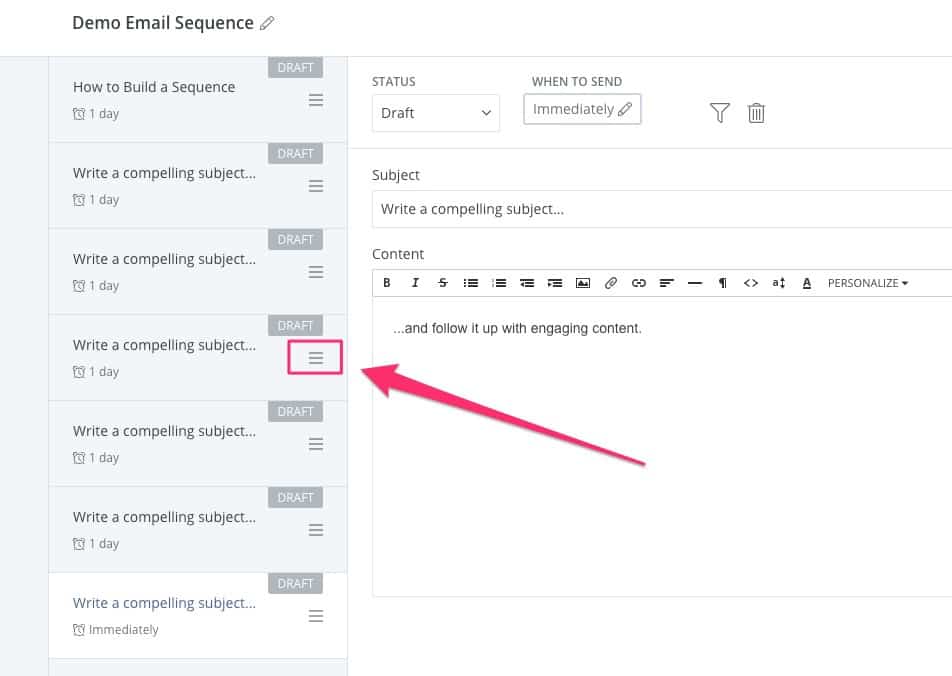This screenshot has height=676, width=952.
Task: Open the text color picker
Action: [807, 283]
